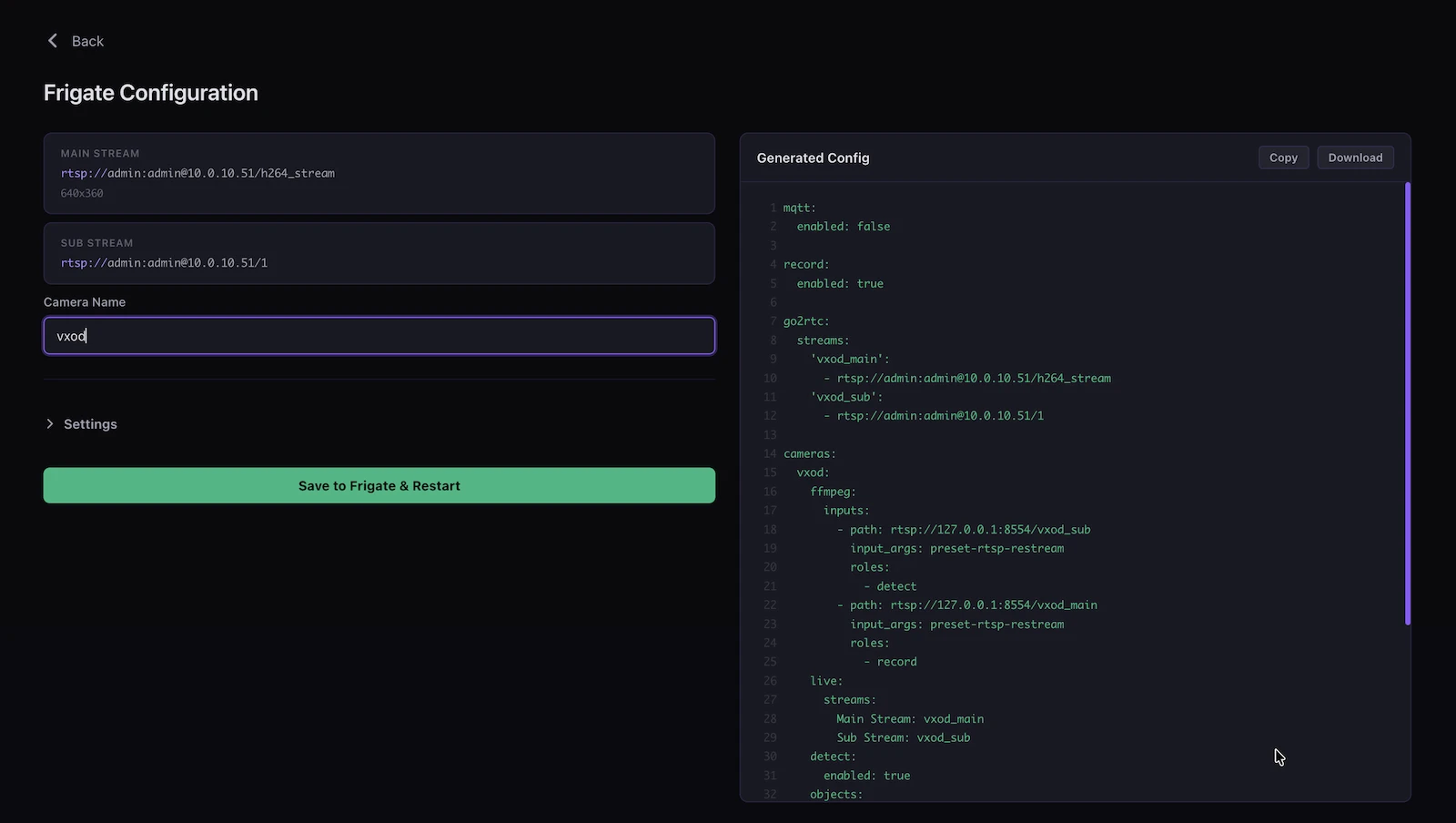The height and width of the screenshot is (823, 1456).
Task: Open the Settings section label
Action: click(x=90, y=424)
